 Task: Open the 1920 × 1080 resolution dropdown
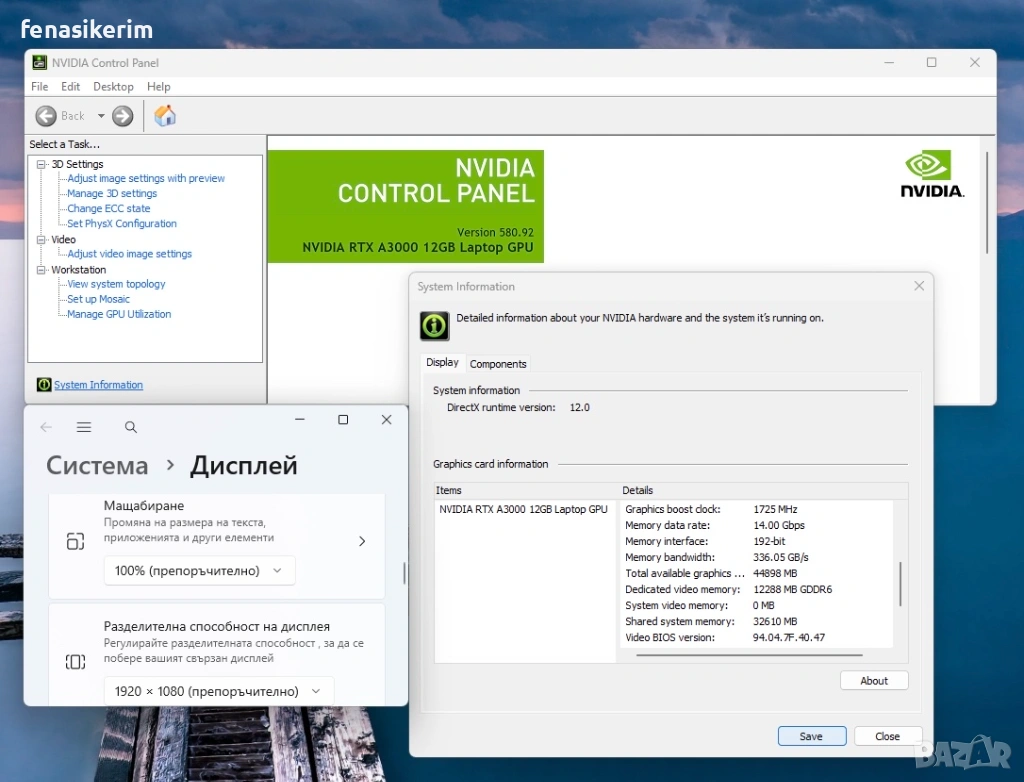[218, 691]
